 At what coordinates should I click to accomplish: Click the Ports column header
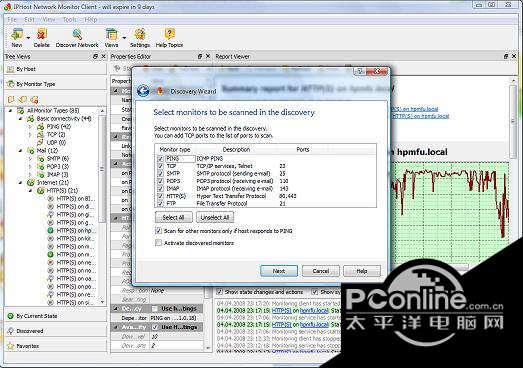click(303, 149)
